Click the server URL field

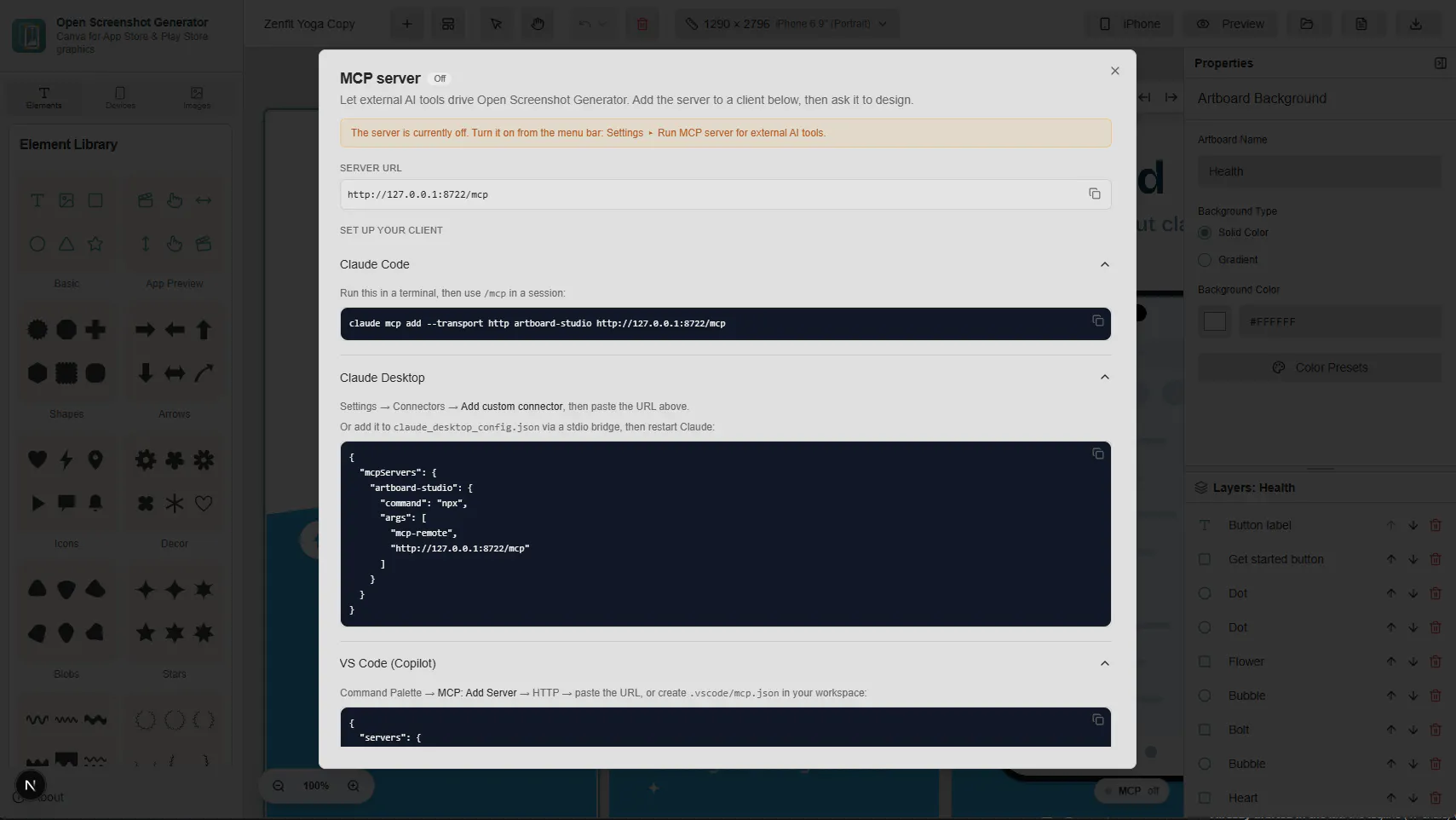(x=725, y=194)
